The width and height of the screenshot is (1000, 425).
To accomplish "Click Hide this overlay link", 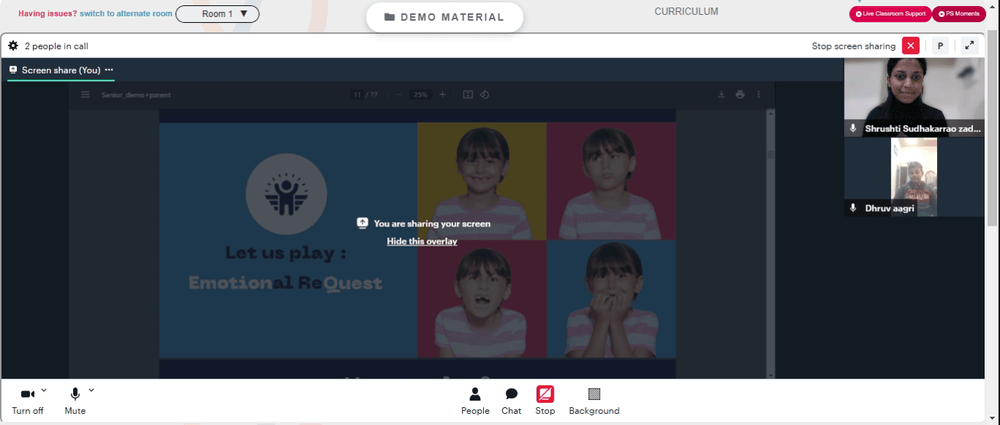I will click(422, 241).
